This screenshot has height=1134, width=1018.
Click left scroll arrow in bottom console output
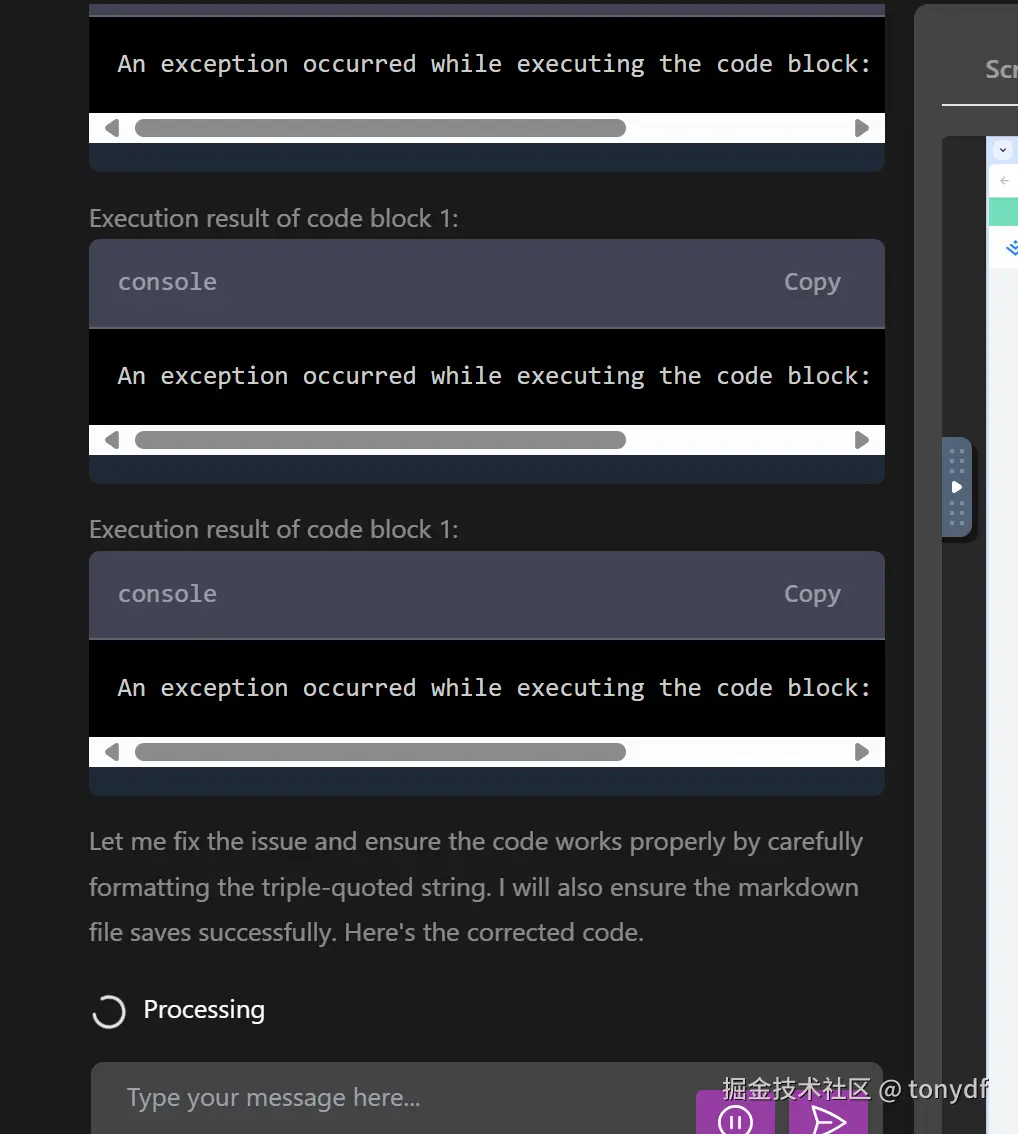point(112,752)
